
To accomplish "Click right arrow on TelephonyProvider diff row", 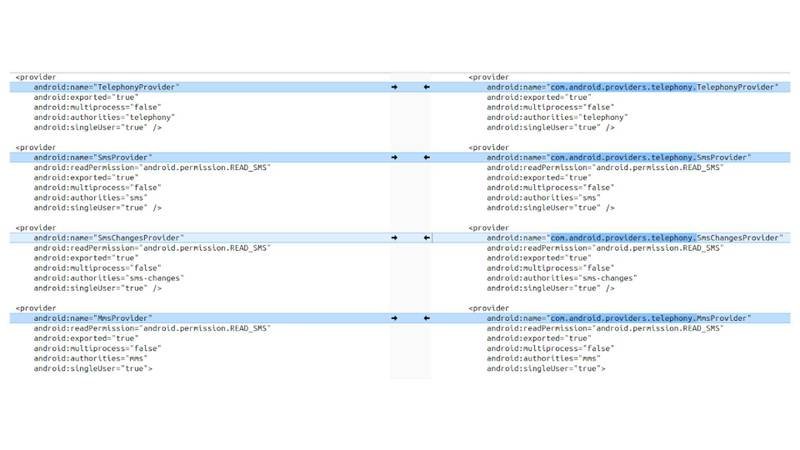I will [394, 87].
